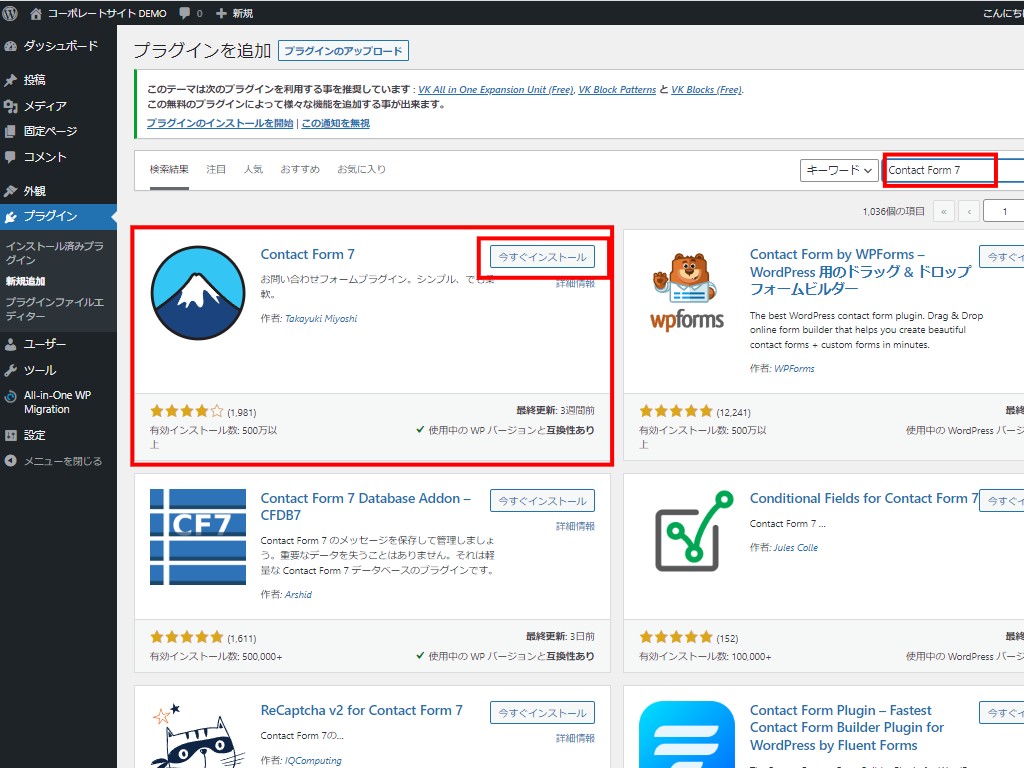This screenshot has height=768, width=1024.
Task: Open the キーワード search type dropdown
Action: tap(839, 171)
